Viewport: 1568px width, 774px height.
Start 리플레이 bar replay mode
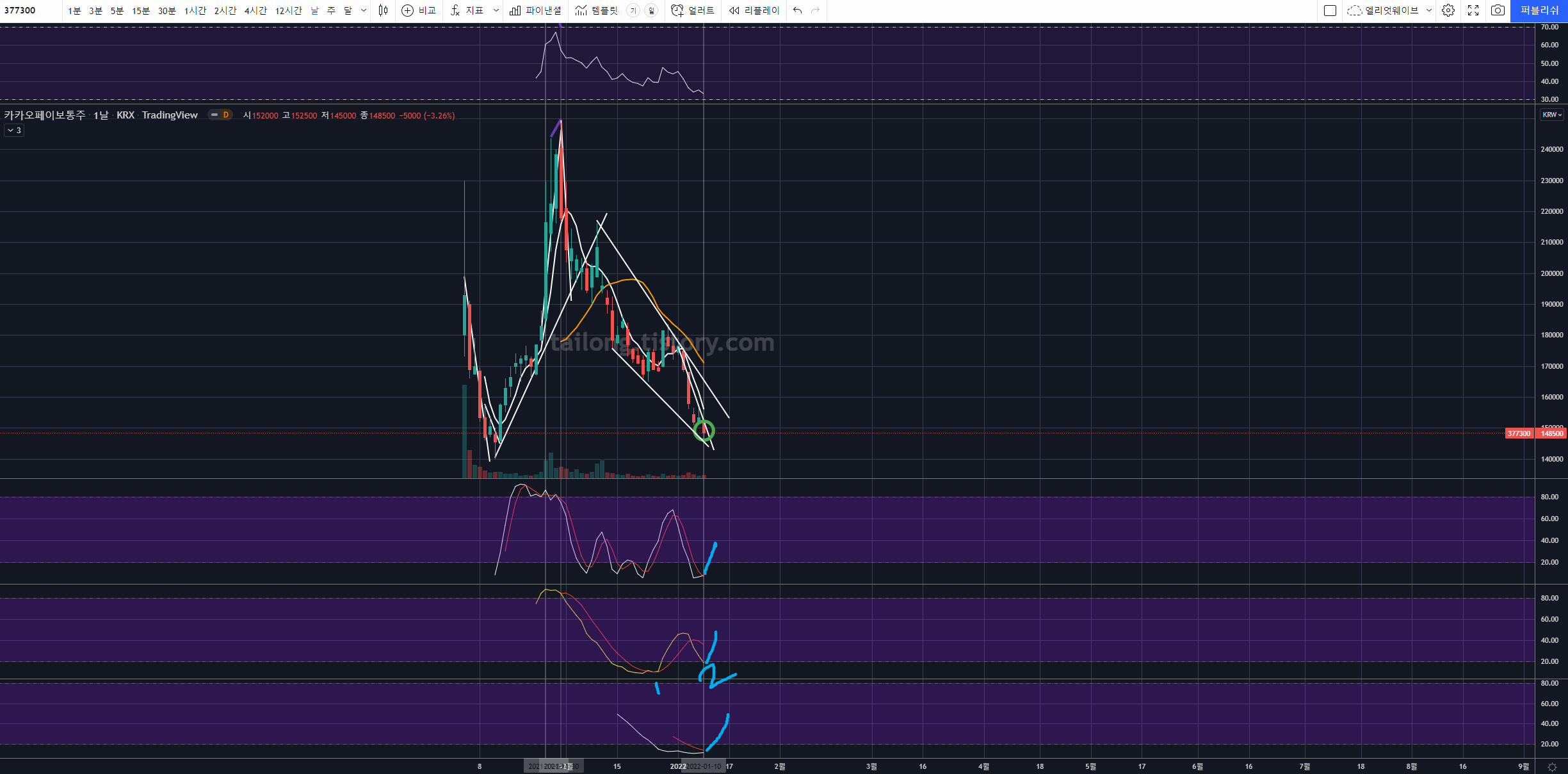point(754,10)
